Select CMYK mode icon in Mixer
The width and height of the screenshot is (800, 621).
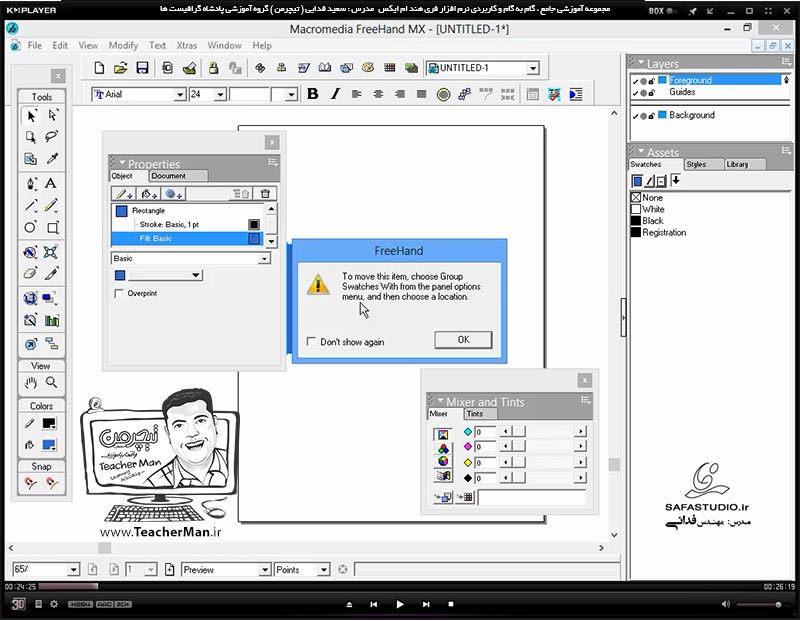point(443,434)
